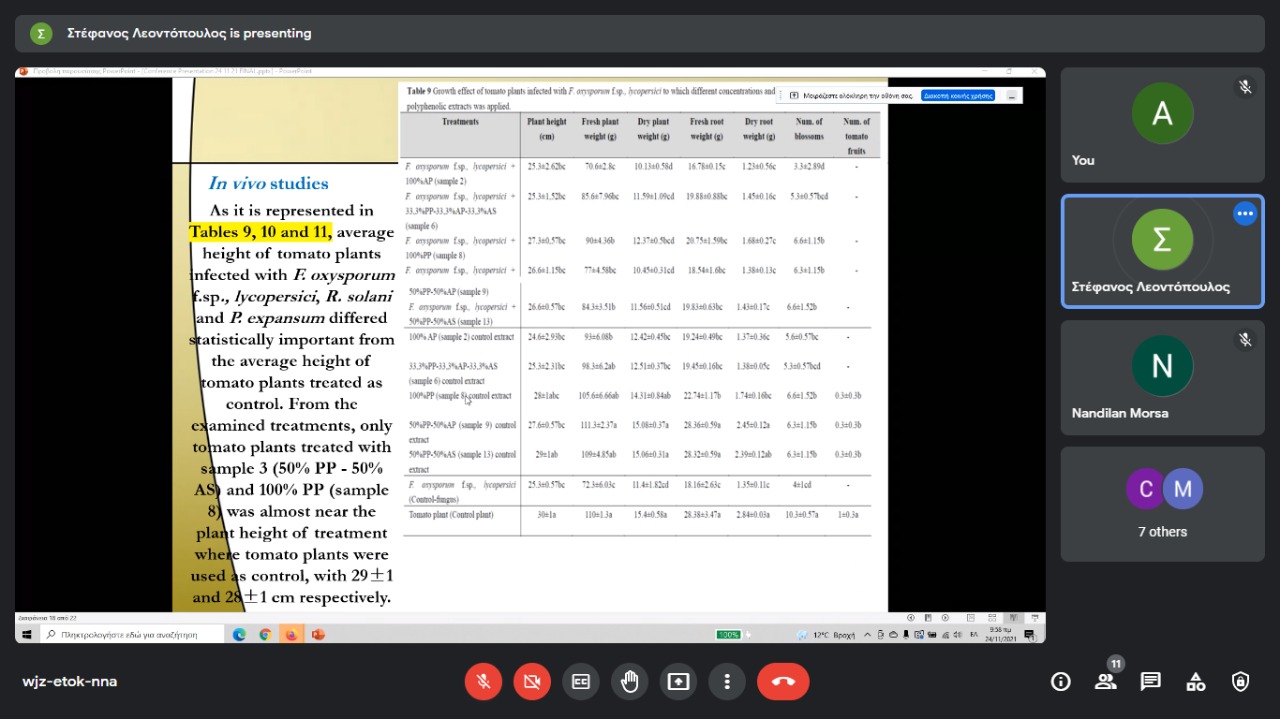Click see all slides icon in PowerPoint bar

928,618
